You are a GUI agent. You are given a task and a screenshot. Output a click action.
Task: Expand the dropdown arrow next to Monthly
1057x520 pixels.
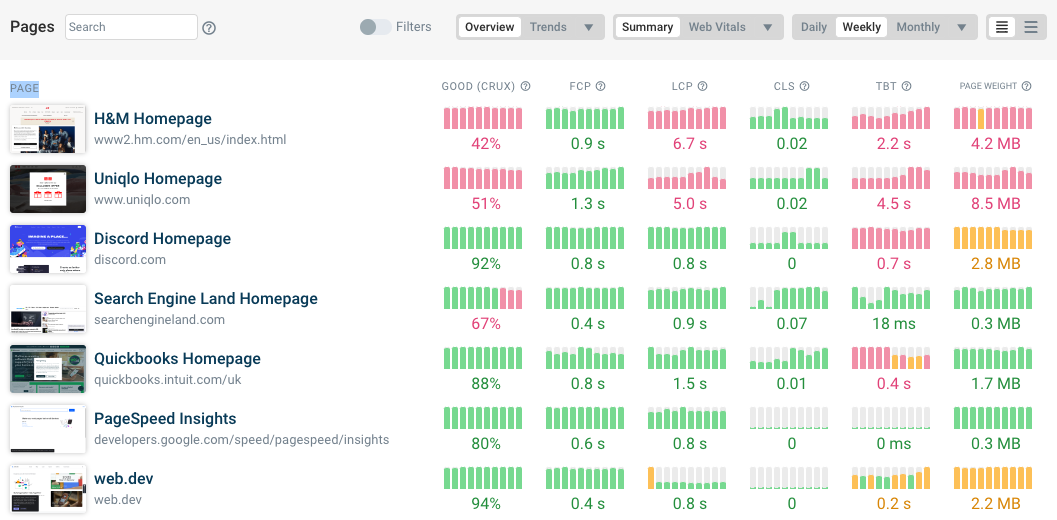click(x=962, y=28)
